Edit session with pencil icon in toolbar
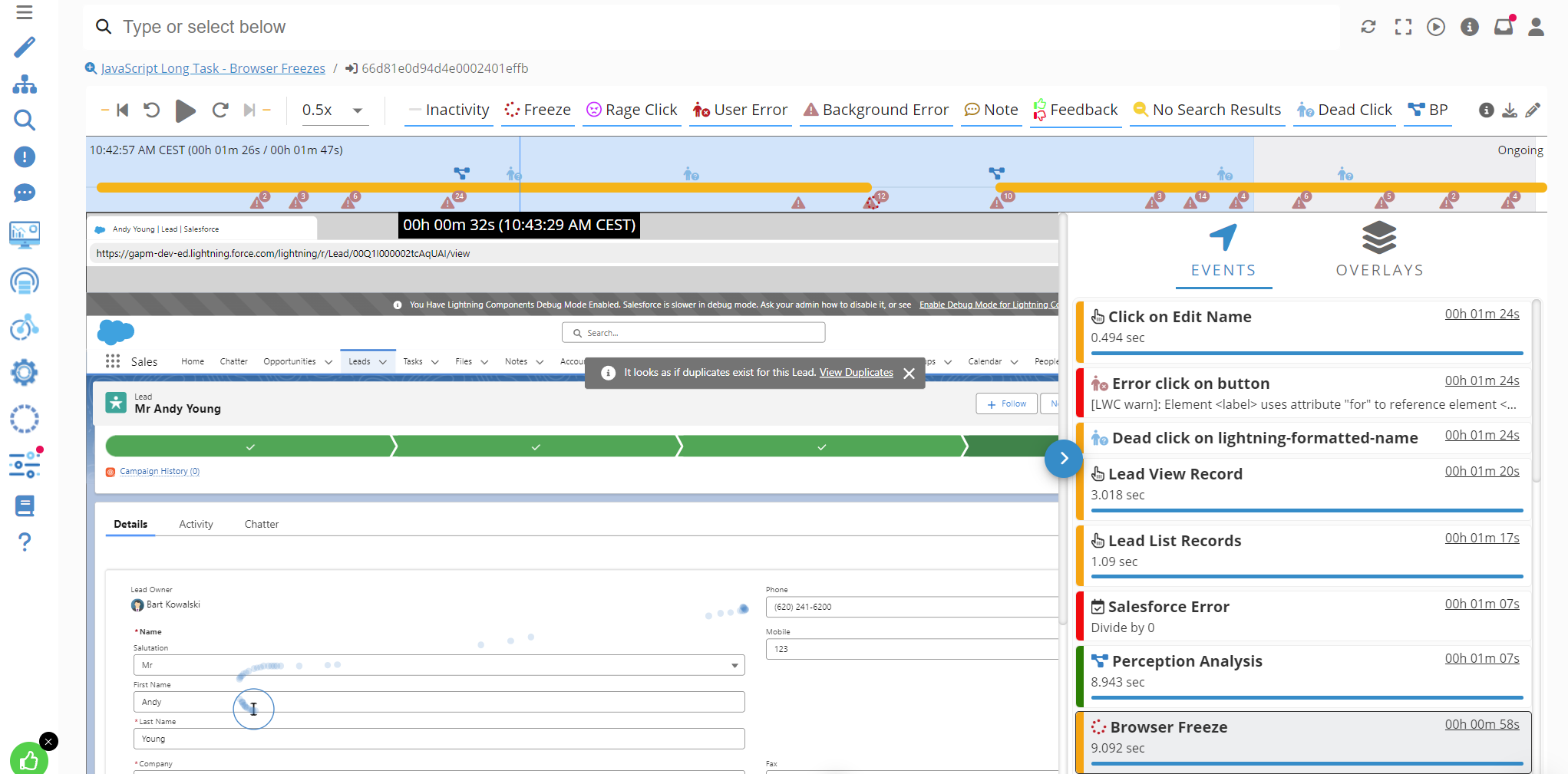 1533,110
